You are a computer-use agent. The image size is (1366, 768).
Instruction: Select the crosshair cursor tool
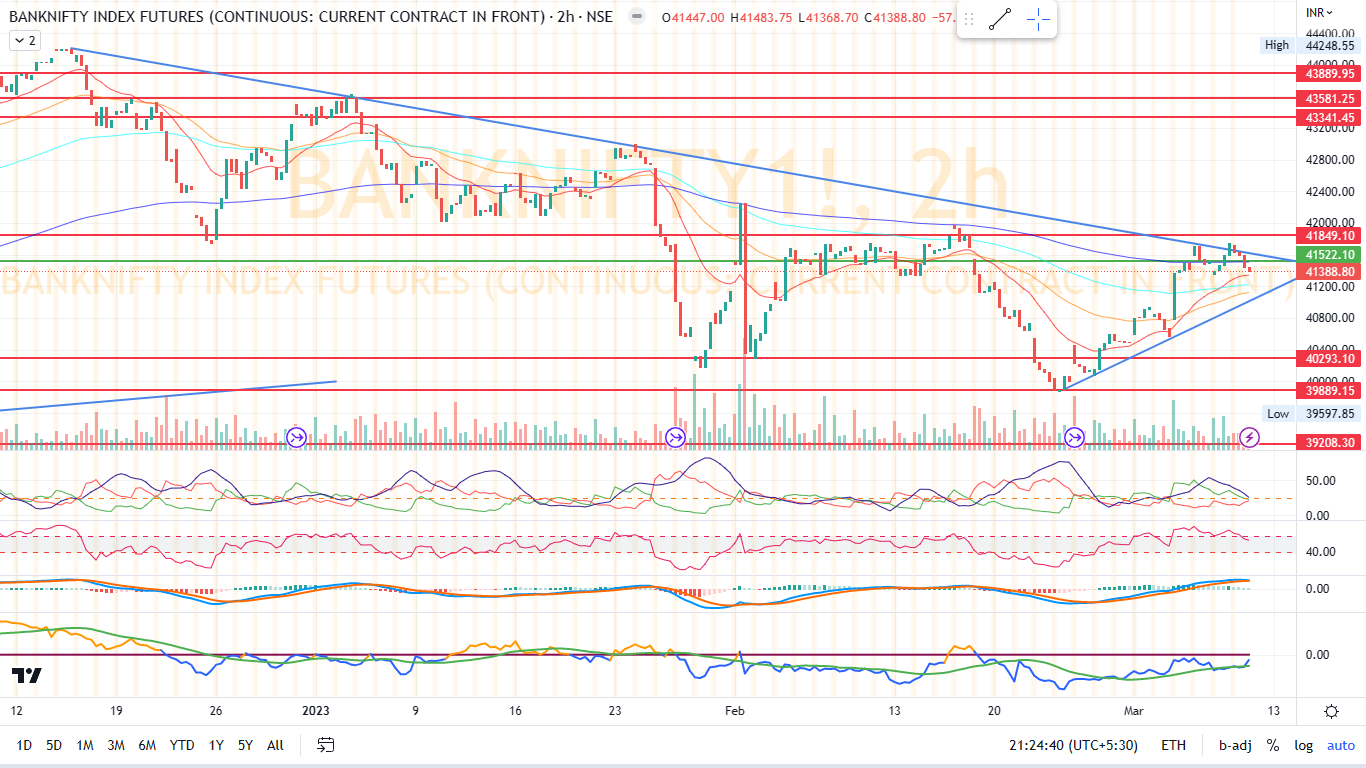click(x=1038, y=20)
